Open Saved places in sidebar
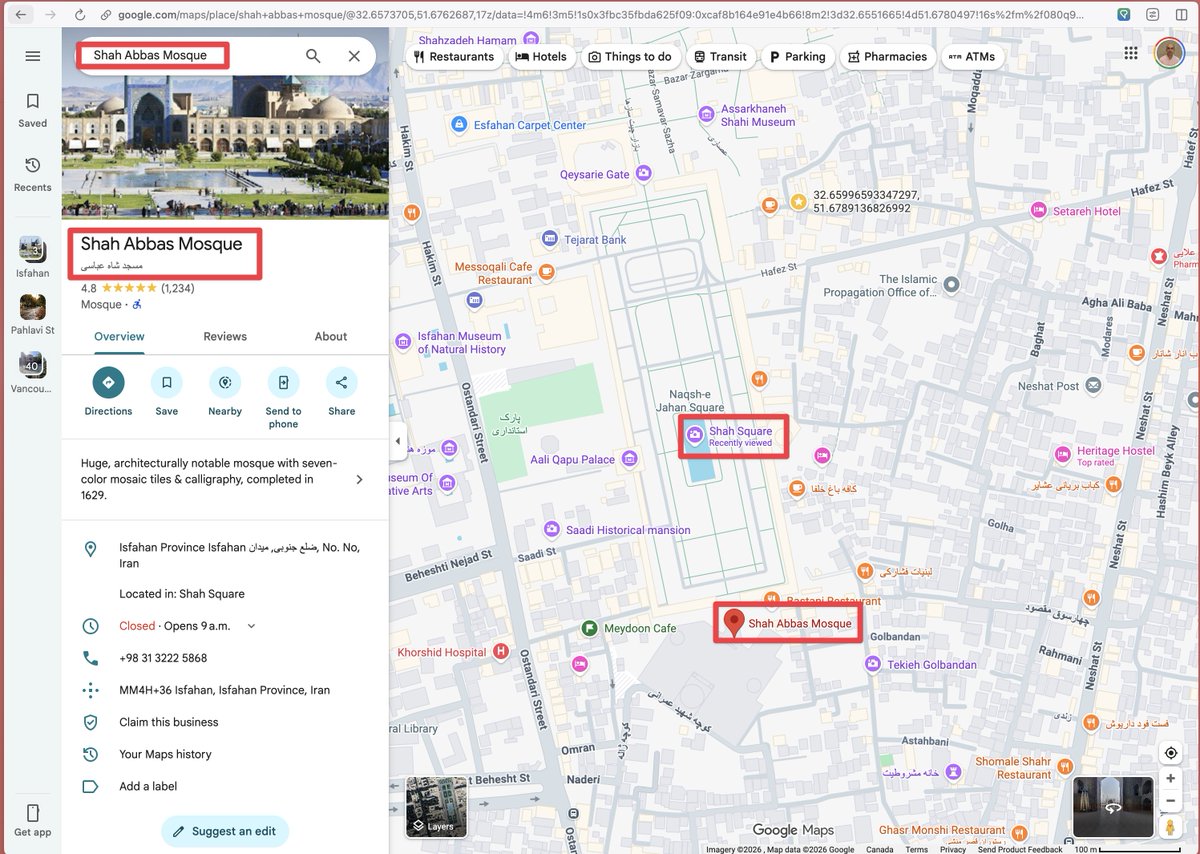 click(x=33, y=109)
